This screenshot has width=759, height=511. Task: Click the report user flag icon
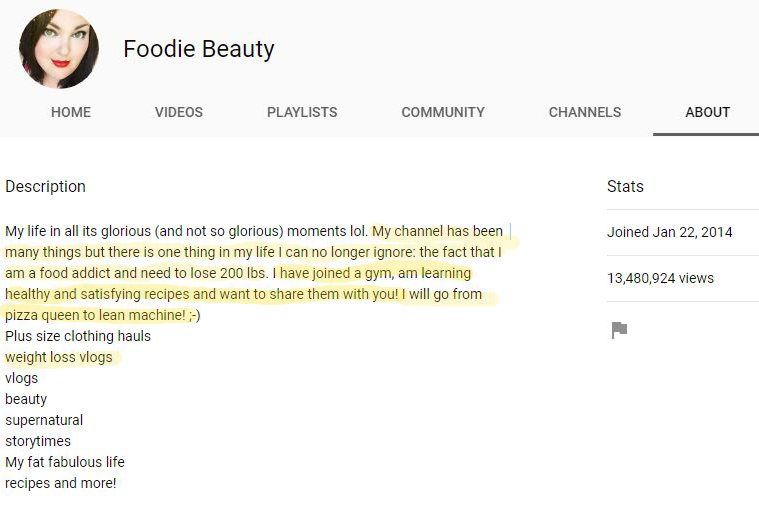tap(619, 330)
